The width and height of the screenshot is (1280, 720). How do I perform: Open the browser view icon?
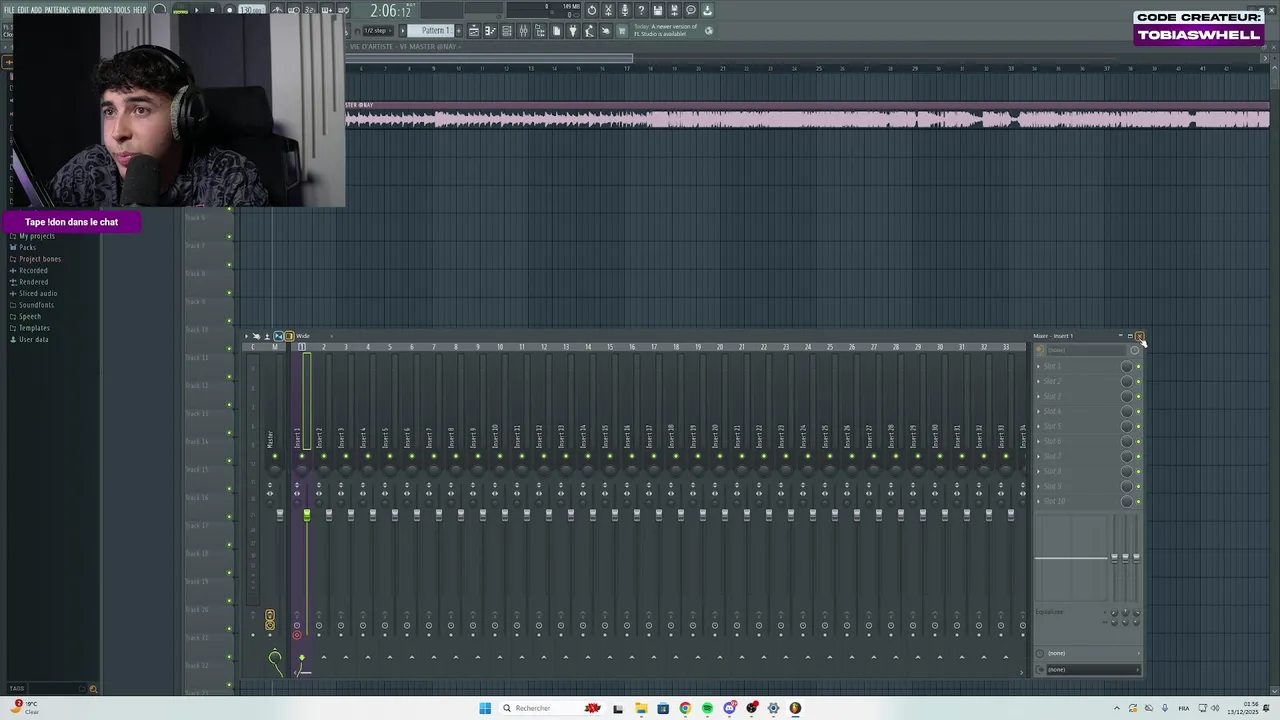click(x=540, y=30)
